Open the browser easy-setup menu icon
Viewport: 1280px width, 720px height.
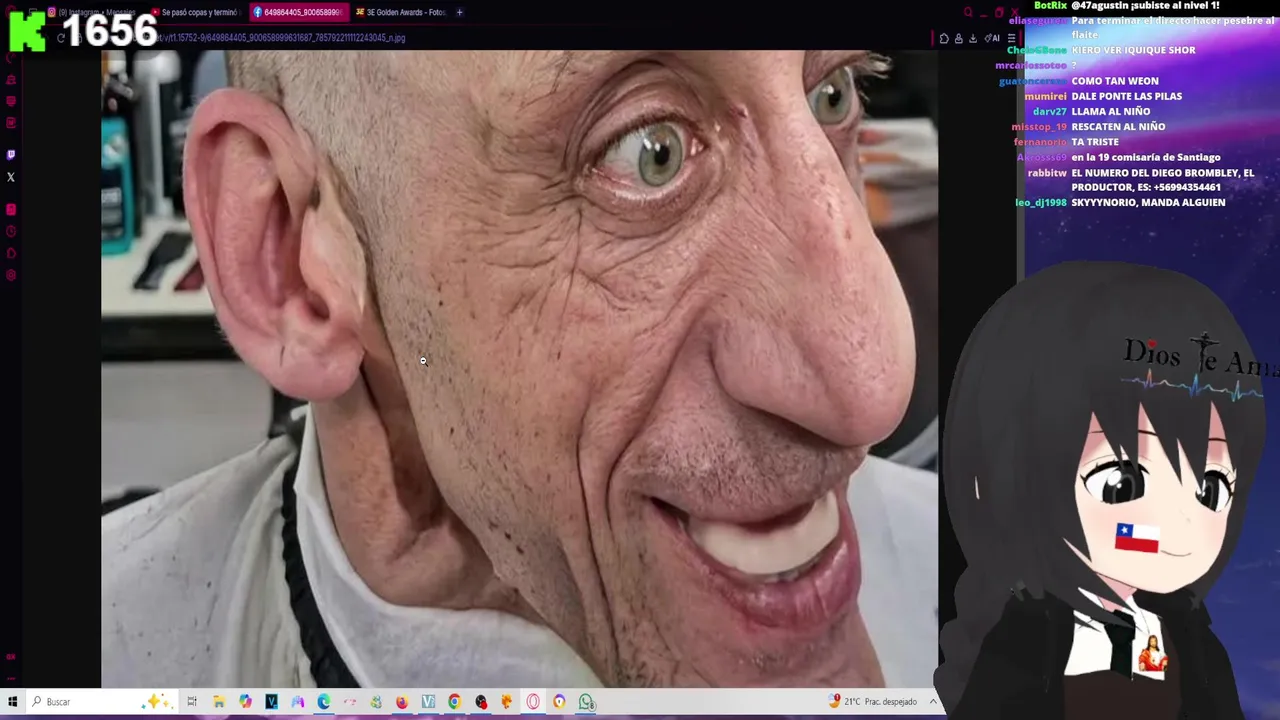point(1011,38)
